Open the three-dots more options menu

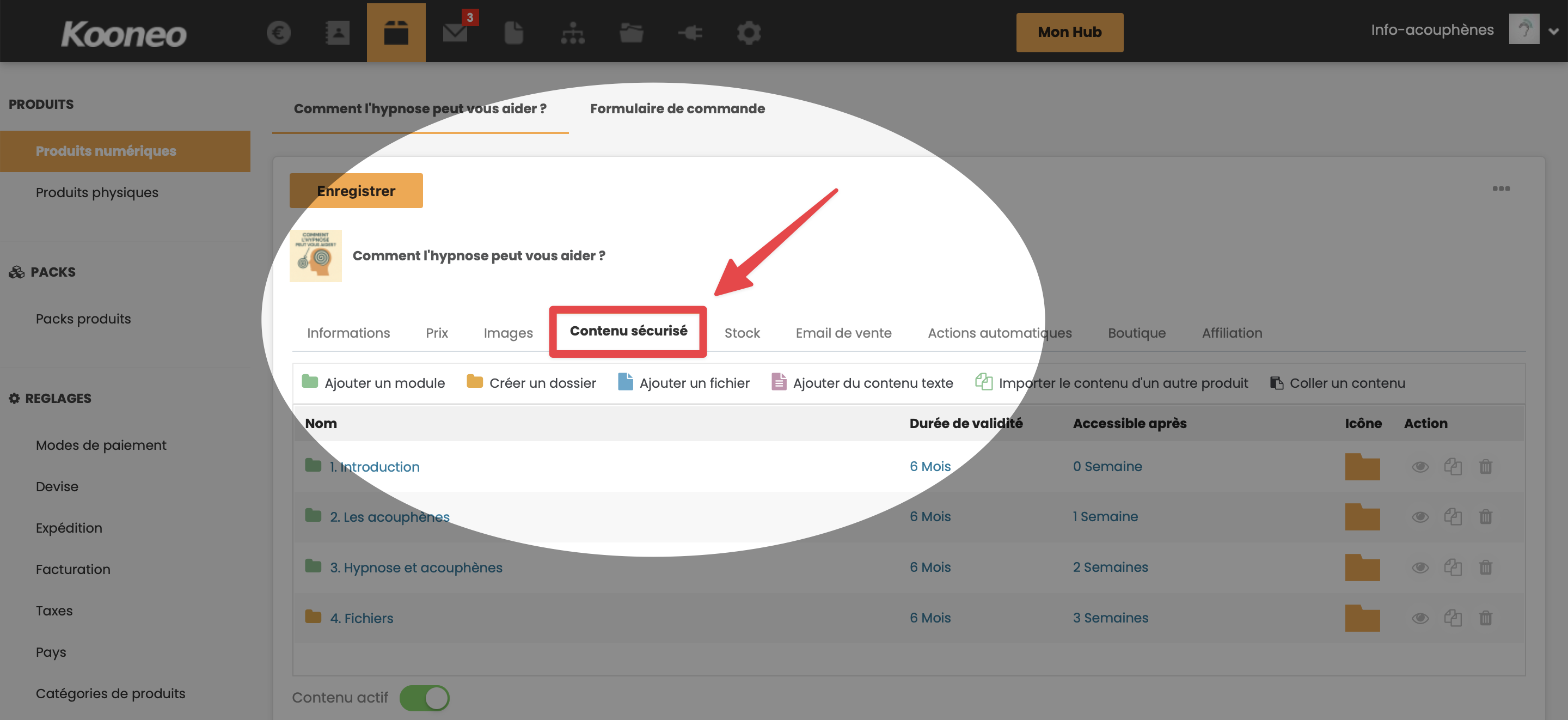pos(1500,188)
